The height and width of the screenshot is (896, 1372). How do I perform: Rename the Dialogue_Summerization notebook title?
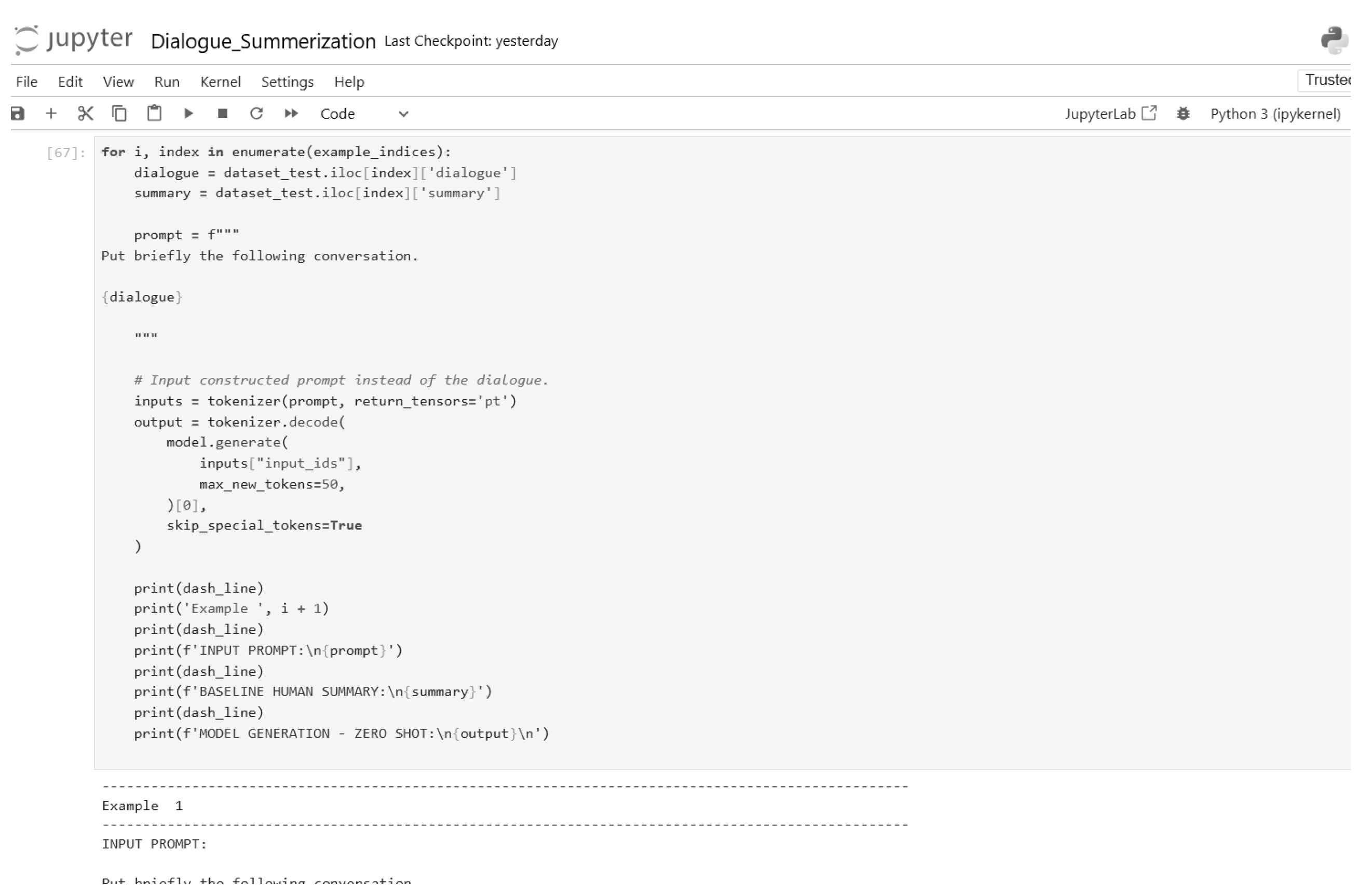pyautogui.click(x=263, y=42)
